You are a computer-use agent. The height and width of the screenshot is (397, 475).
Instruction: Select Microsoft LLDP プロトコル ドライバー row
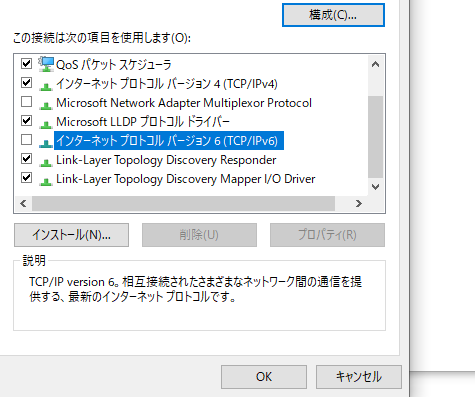point(143,122)
